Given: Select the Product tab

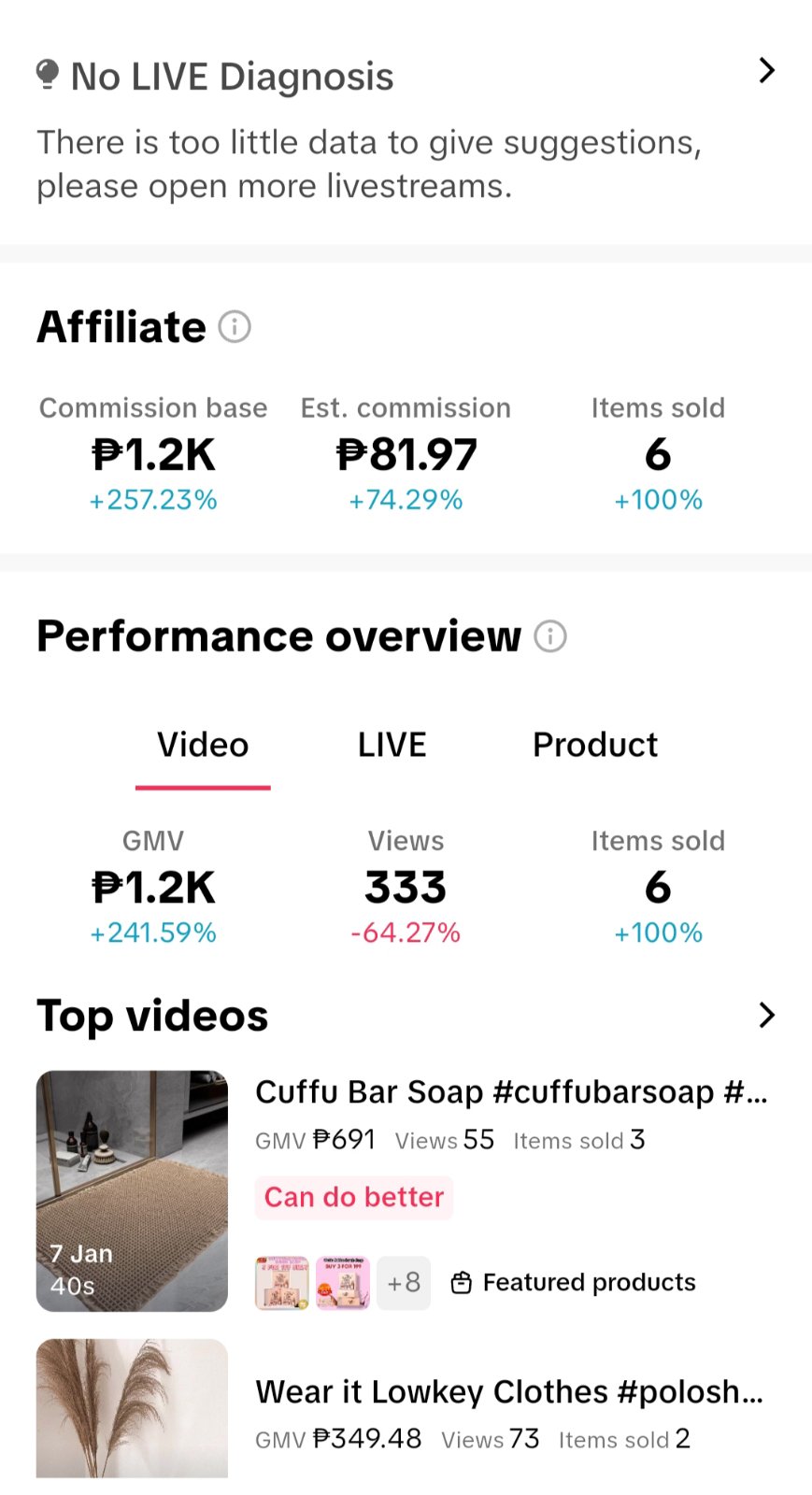Looking at the screenshot, I should [595, 745].
